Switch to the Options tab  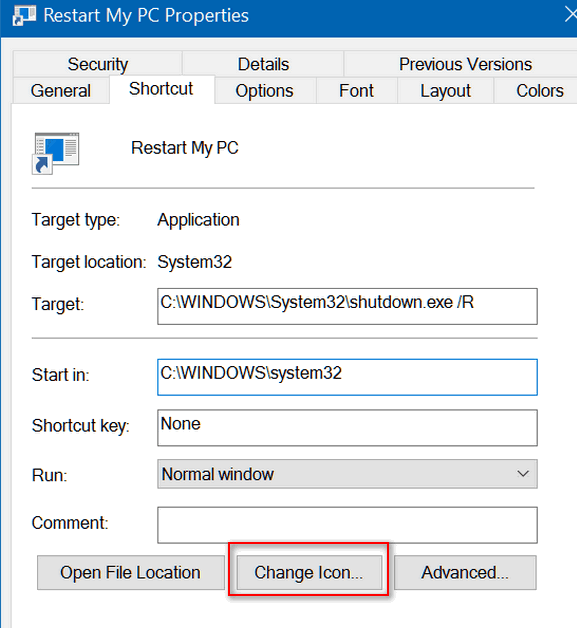264,91
